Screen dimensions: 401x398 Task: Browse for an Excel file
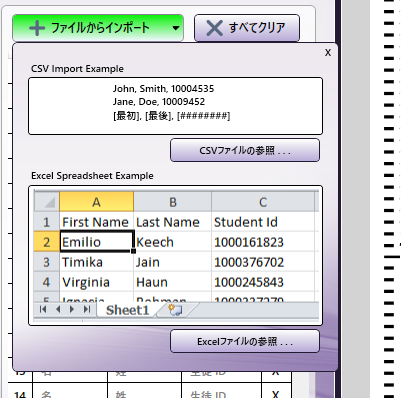pos(245,341)
